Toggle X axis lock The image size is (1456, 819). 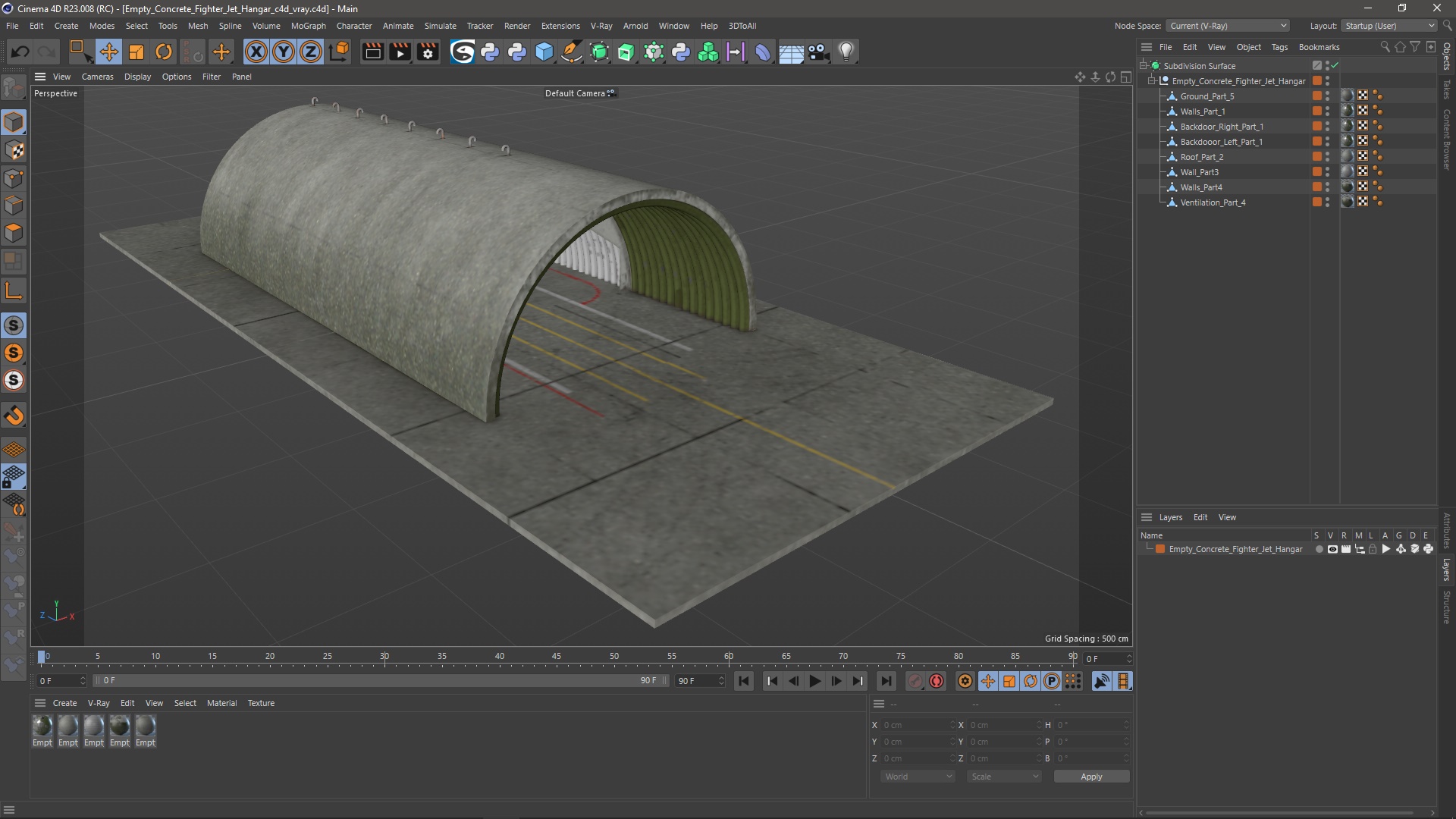[x=256, y=52]
